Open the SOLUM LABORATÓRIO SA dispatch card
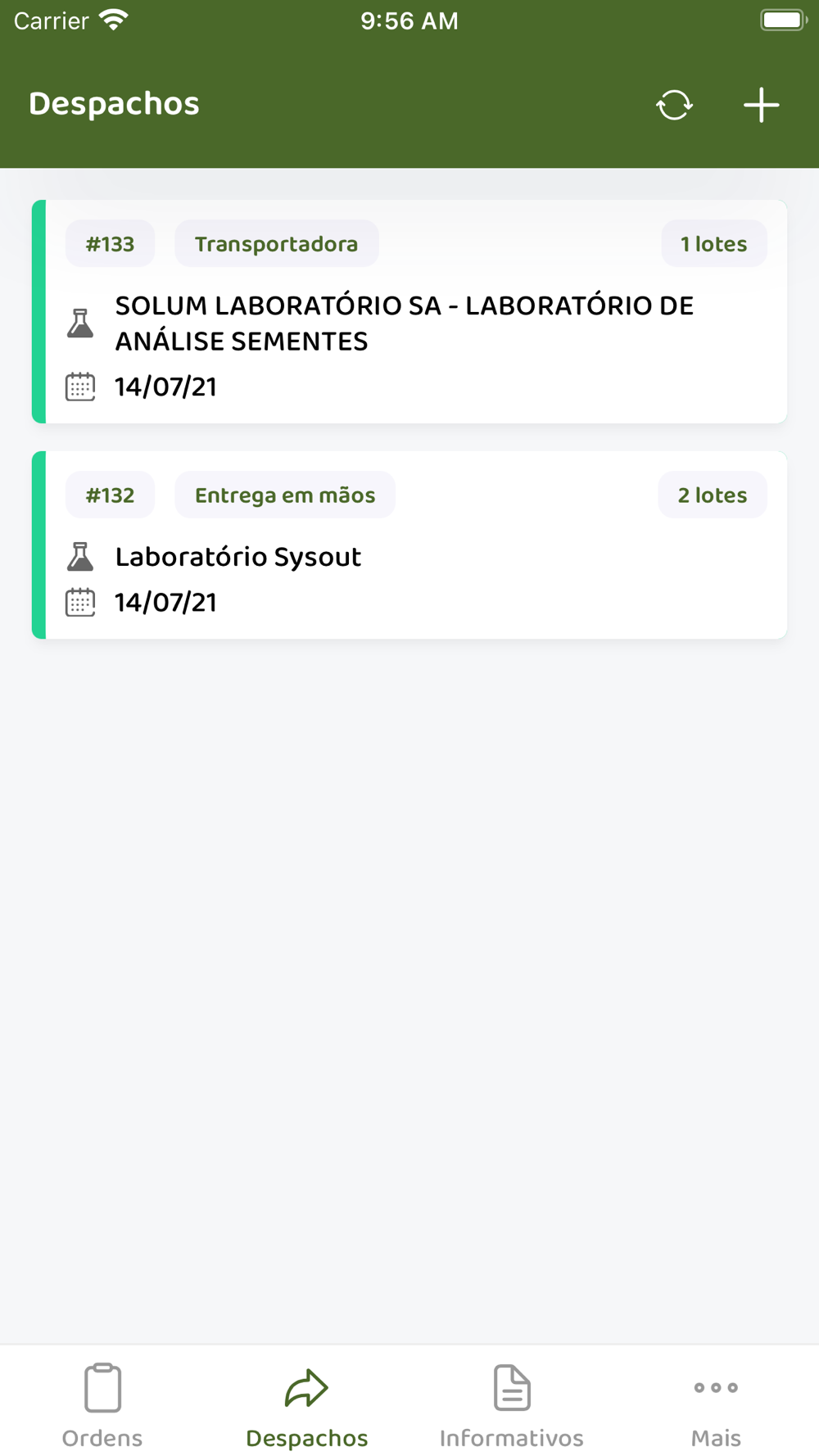The height and width of the screenshot is (1456, 819). pyautogui.click(x=409, y=312)
